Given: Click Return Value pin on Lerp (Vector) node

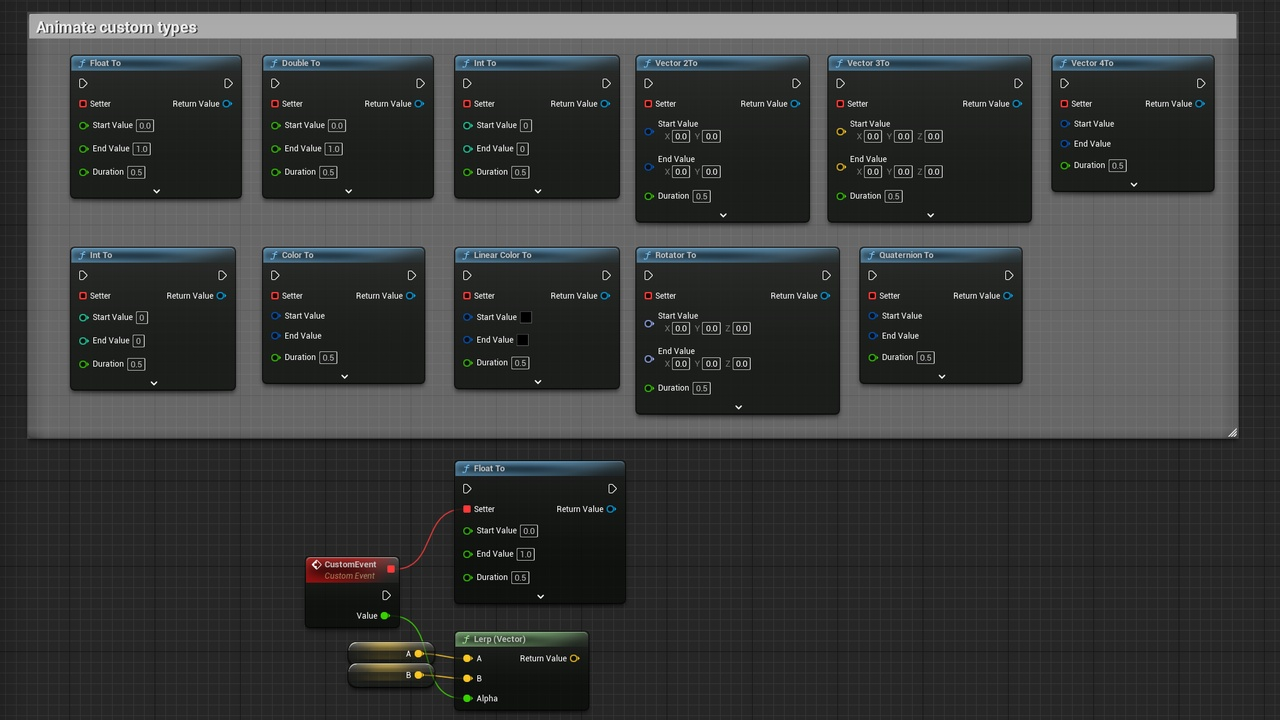Looking at the screenshot, I should coord(574,659).
